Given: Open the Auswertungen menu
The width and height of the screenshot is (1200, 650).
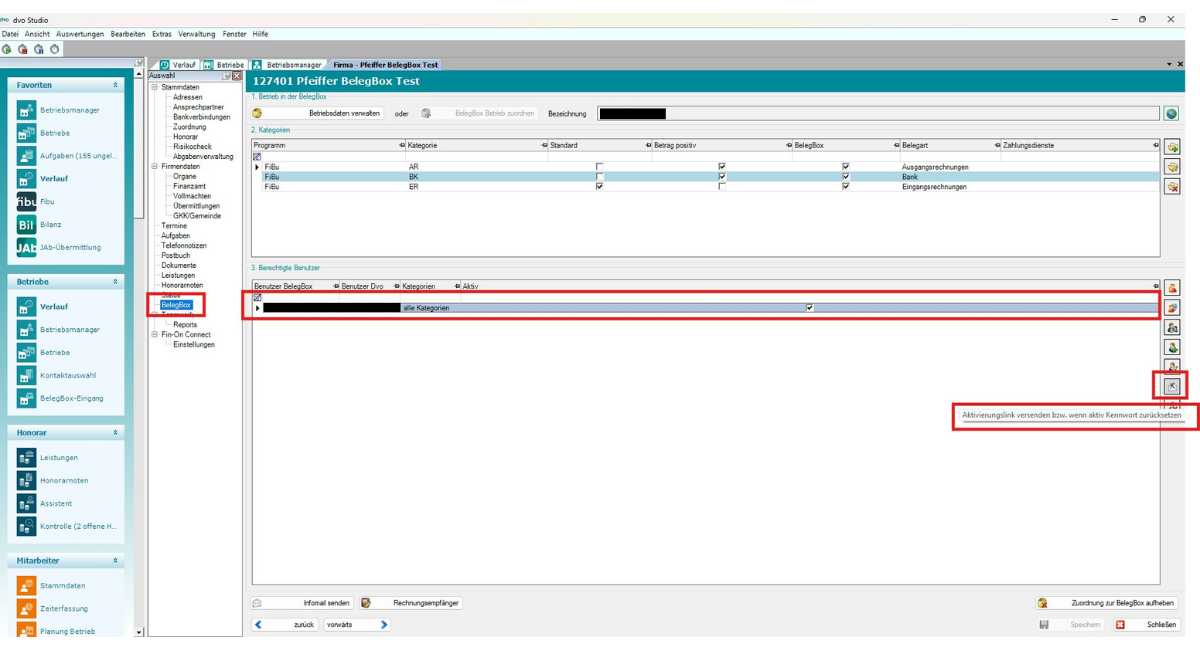Looking at the screenshot, I should 80,34.
